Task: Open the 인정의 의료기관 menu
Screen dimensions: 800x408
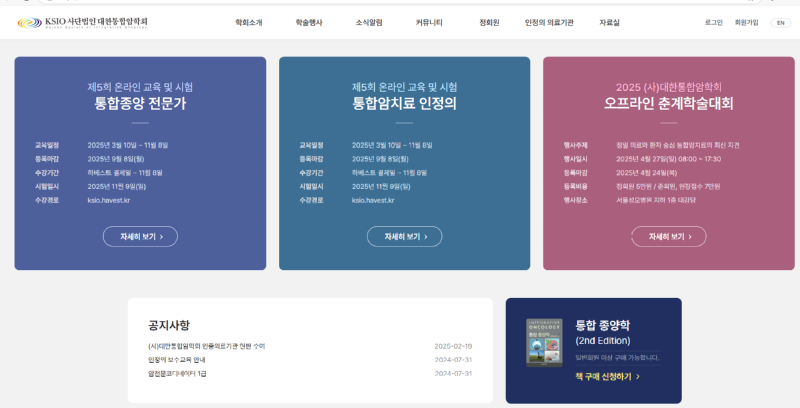Action: click(x=549, y=22)
